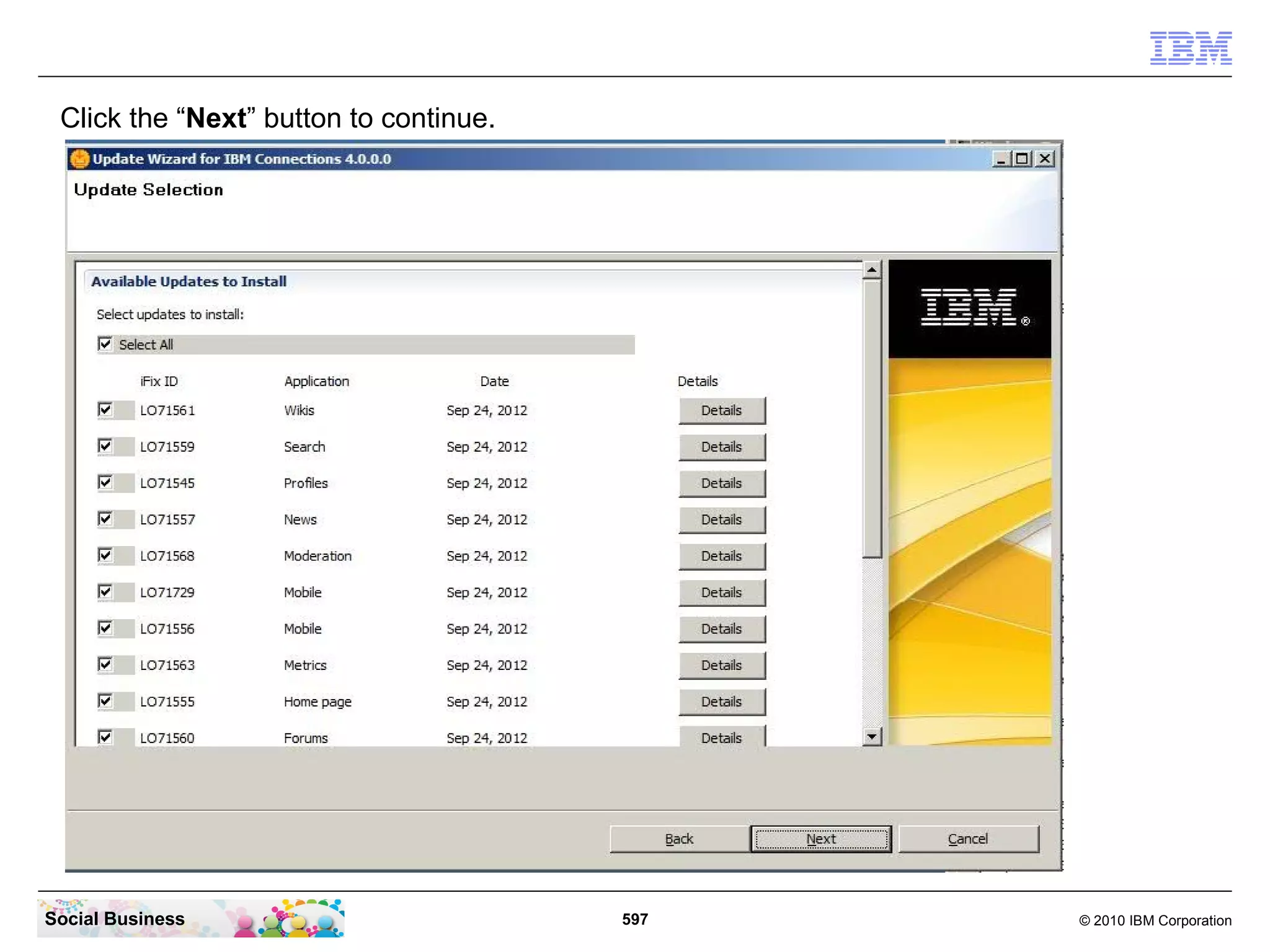Image resolution: width=1270 pixels, height=952 pixels.
Task: Uncheck the LO71559 Search fix checkbox
Action: [x=105, y=446]
